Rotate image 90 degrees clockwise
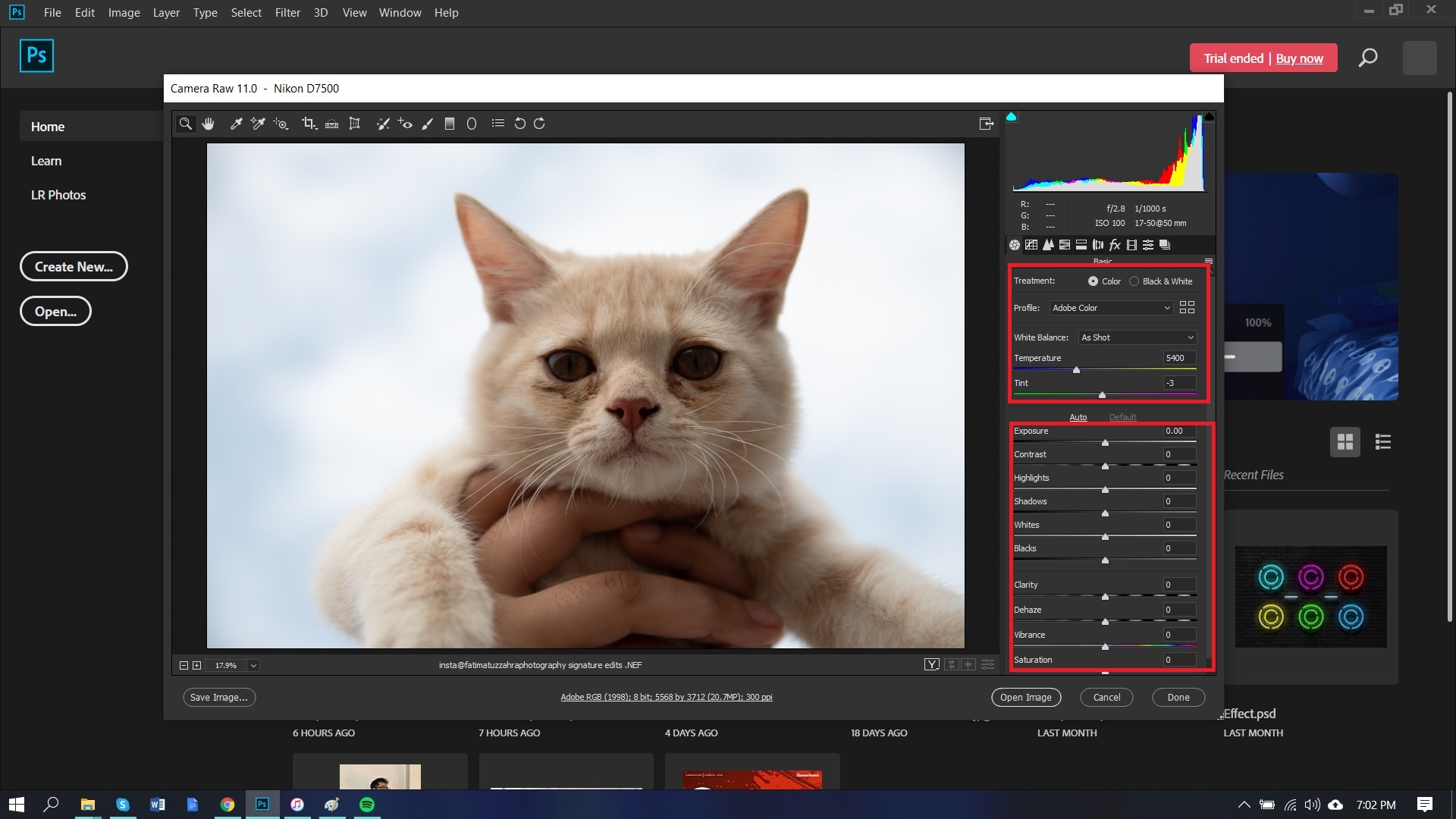 coord(539,124)
